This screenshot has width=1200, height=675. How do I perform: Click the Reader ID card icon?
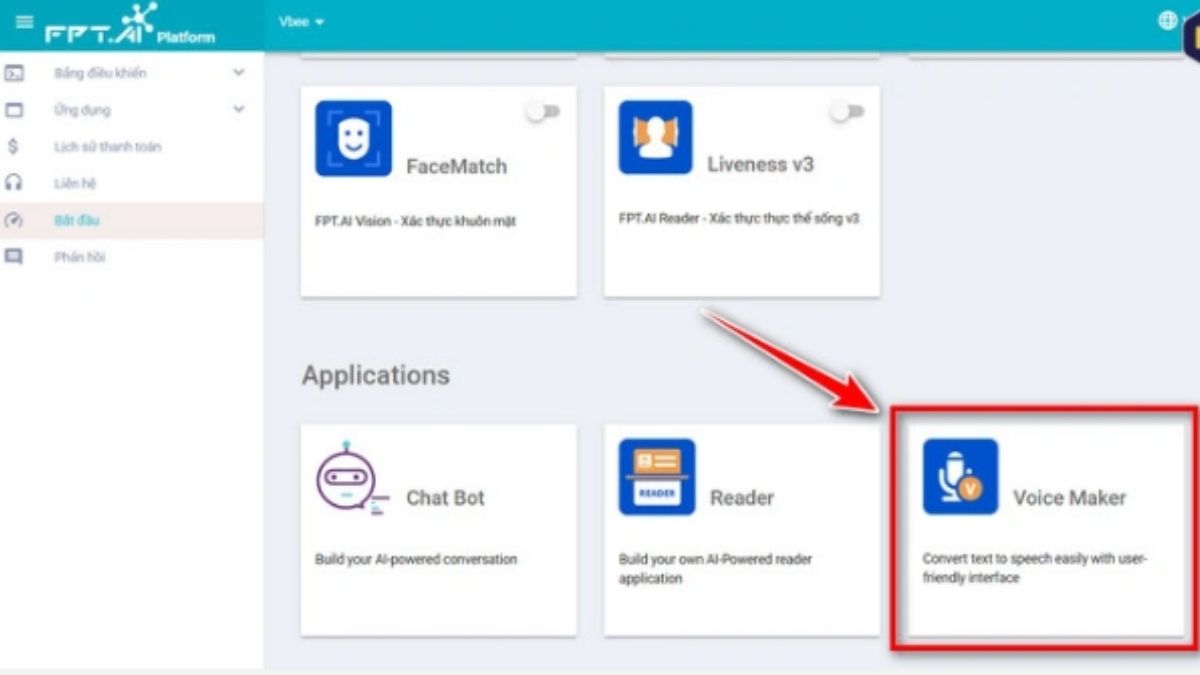656,477
